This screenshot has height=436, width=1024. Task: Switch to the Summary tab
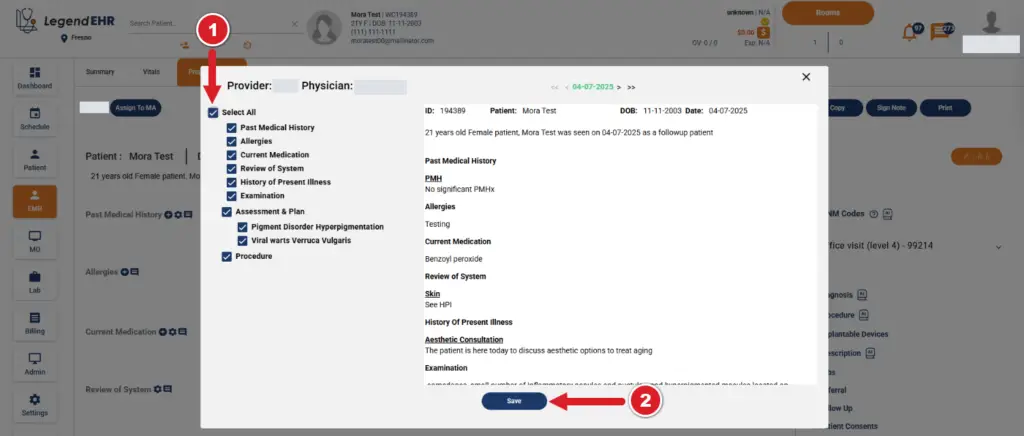(100, 72)
